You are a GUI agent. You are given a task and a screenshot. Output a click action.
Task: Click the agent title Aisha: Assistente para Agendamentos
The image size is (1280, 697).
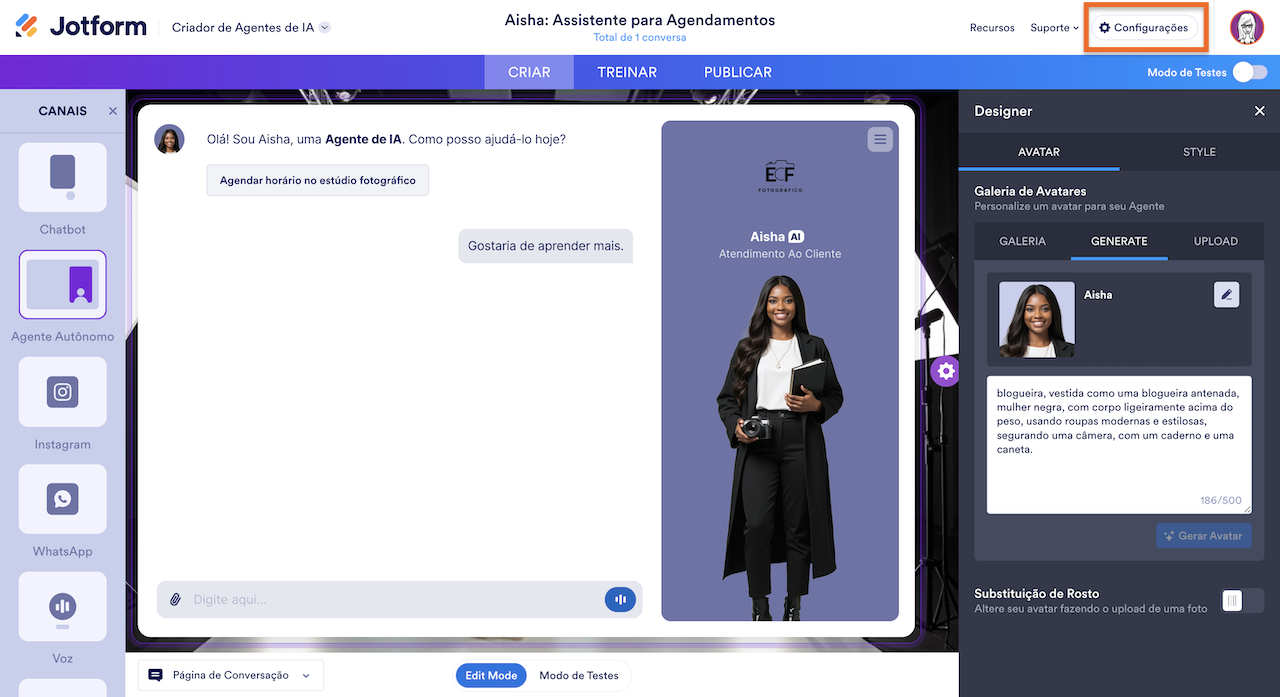click(640, 19)
